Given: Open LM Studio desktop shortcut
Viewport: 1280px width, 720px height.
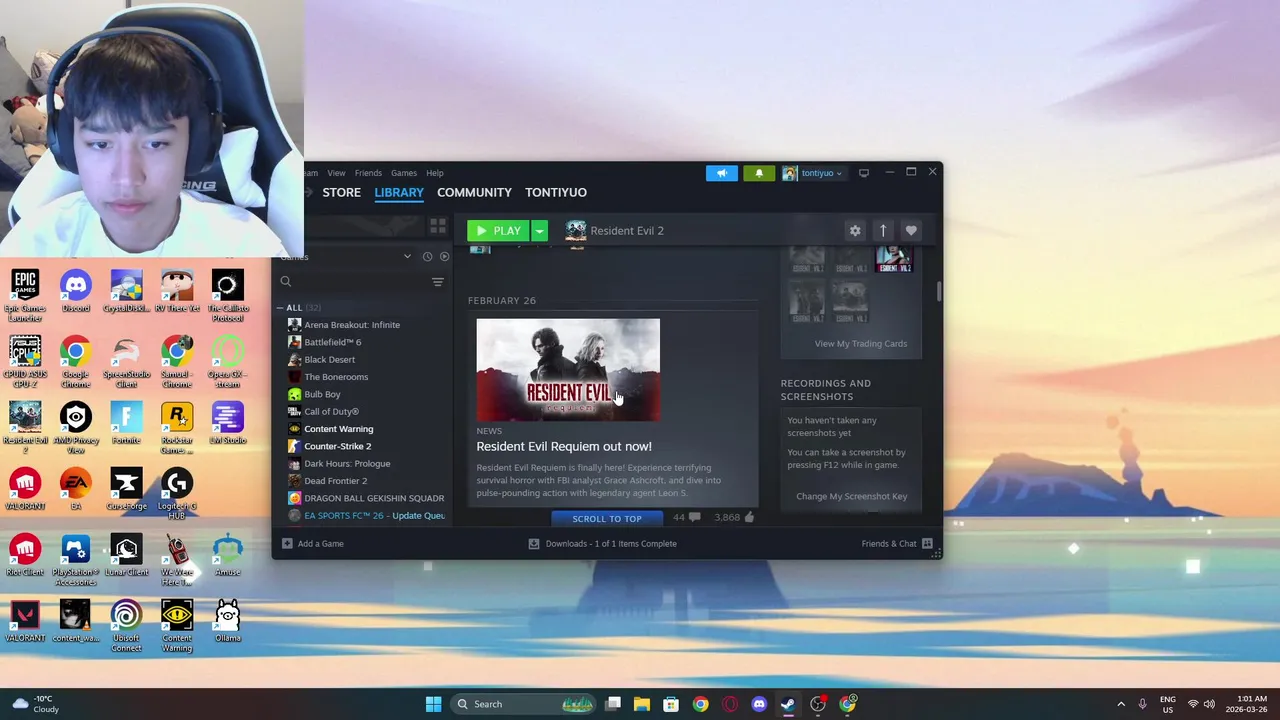Looking at the screenshot, I should click(228, 423).
